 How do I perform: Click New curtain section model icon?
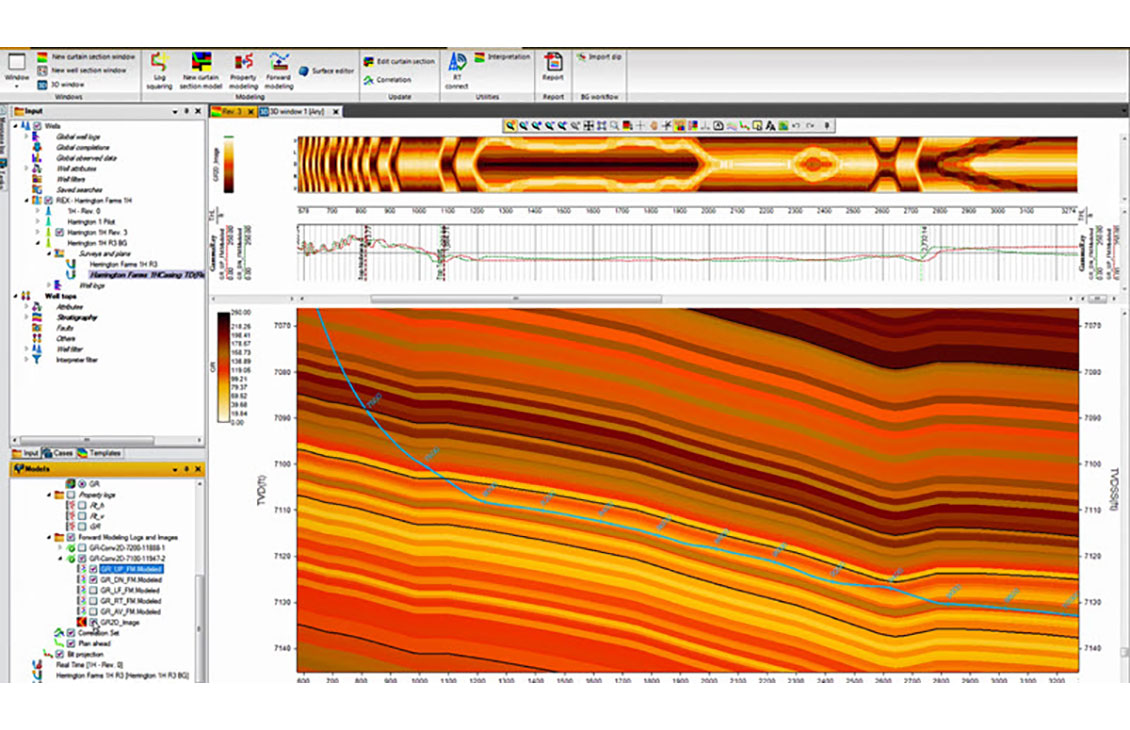point(201,69)
